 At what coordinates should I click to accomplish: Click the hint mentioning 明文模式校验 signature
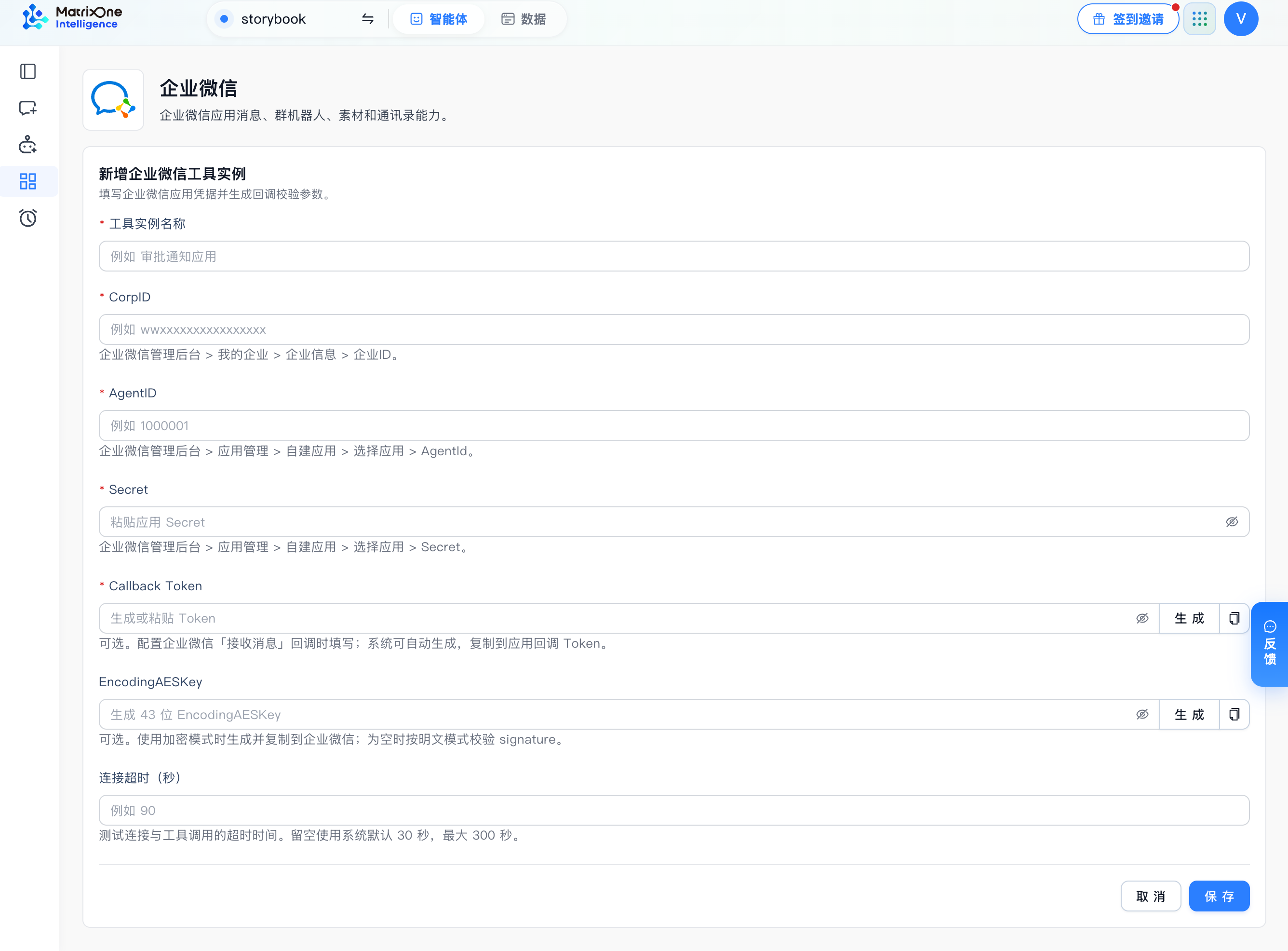[333, 739]
